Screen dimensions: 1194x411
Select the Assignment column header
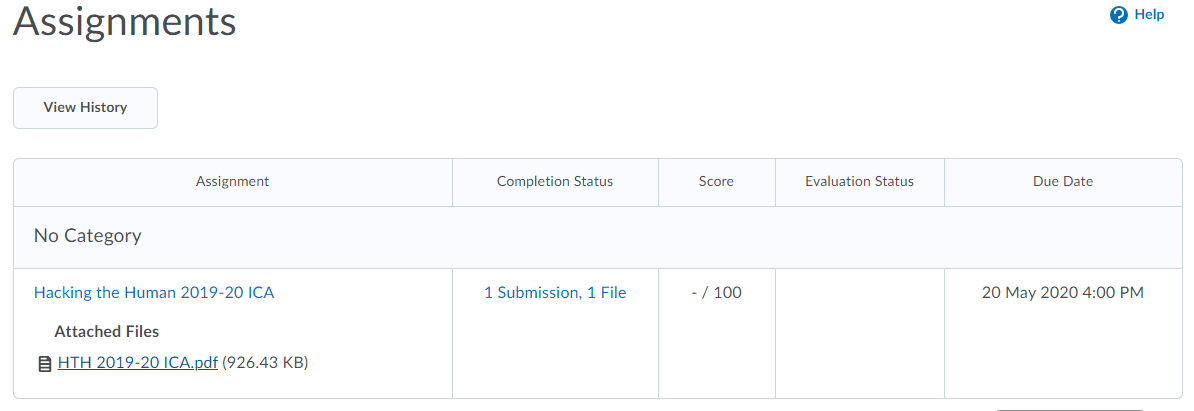point(232,182)
